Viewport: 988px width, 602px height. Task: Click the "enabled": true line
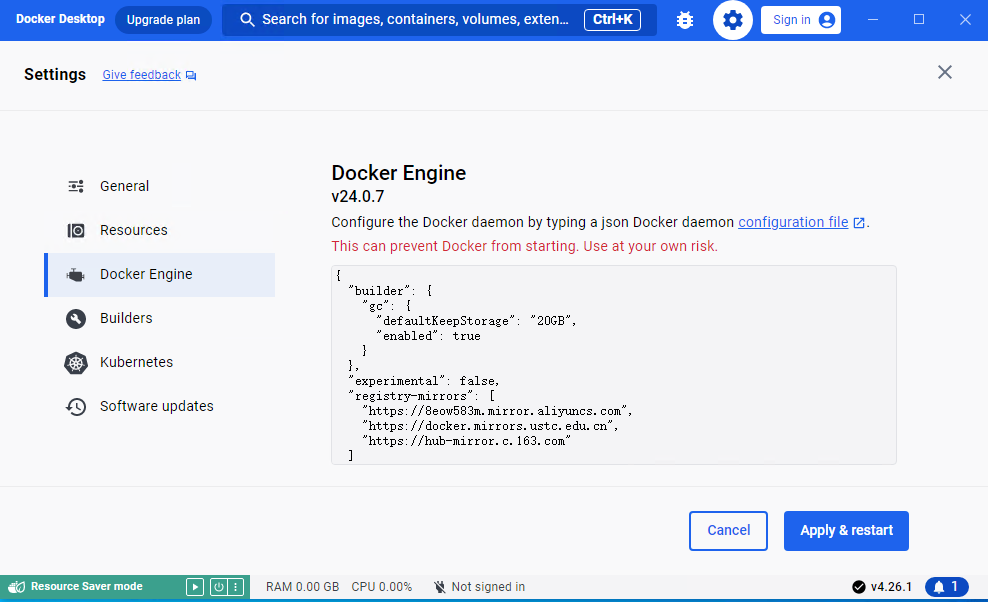[x=428, y=336]
